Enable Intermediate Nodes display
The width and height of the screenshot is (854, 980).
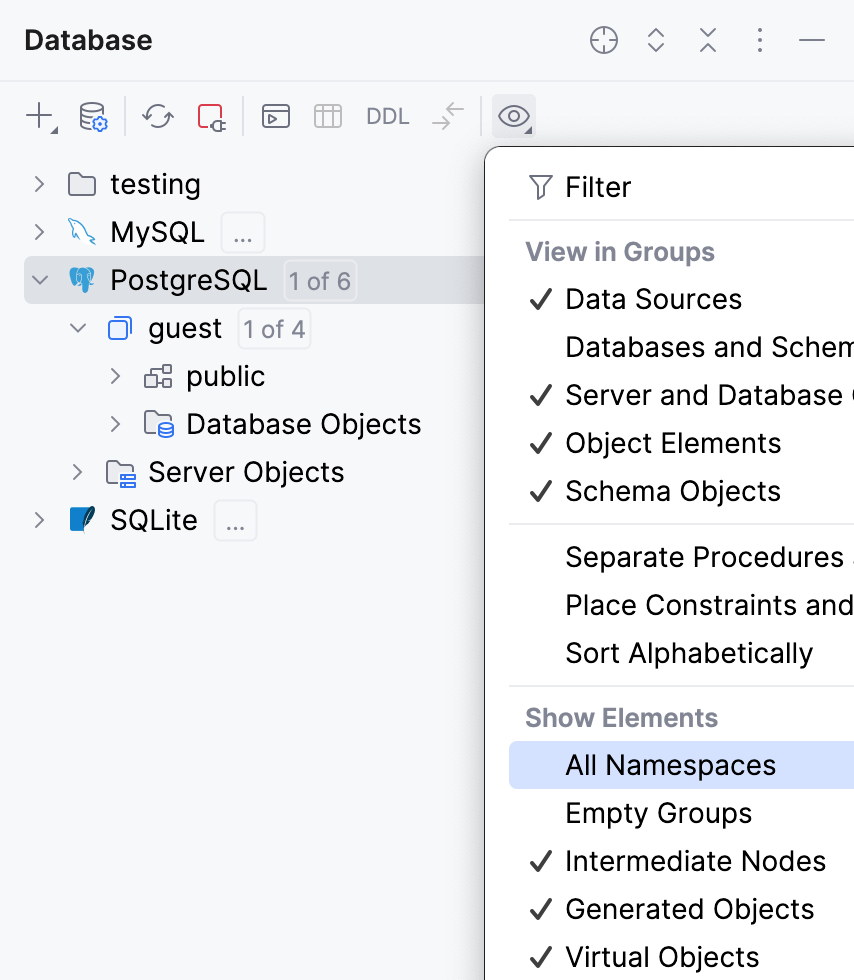tap(695, 861)
